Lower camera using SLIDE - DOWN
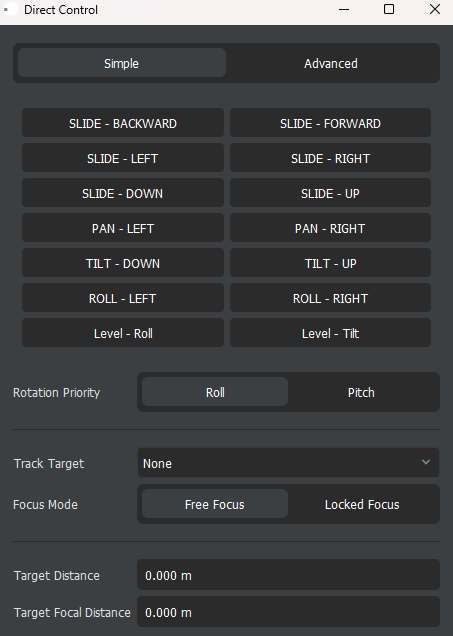This screenshot has width=453, height=636. pos(123,193)
